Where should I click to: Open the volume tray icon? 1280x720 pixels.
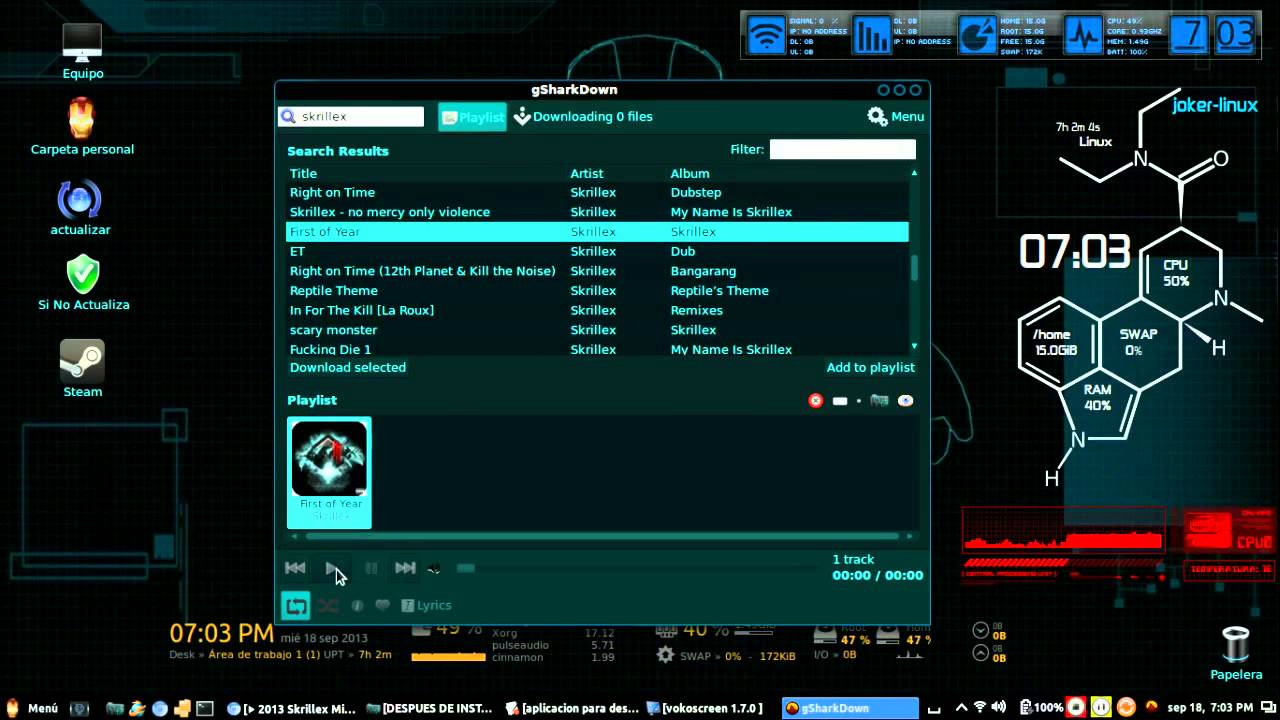pyautogui.click(x=998, y=707)
